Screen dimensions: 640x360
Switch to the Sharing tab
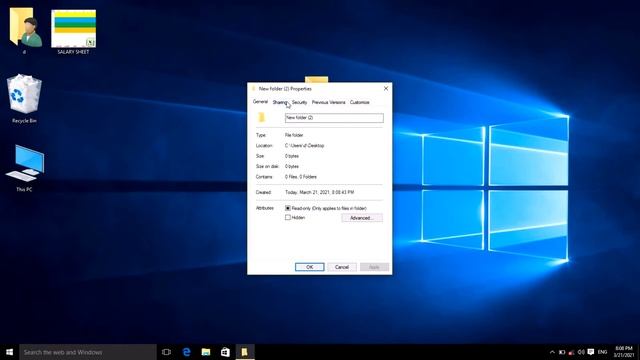[280, 102]
